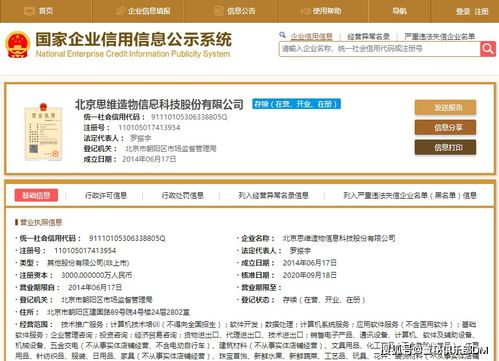Select the 基础信息 tab

(36, 195)
